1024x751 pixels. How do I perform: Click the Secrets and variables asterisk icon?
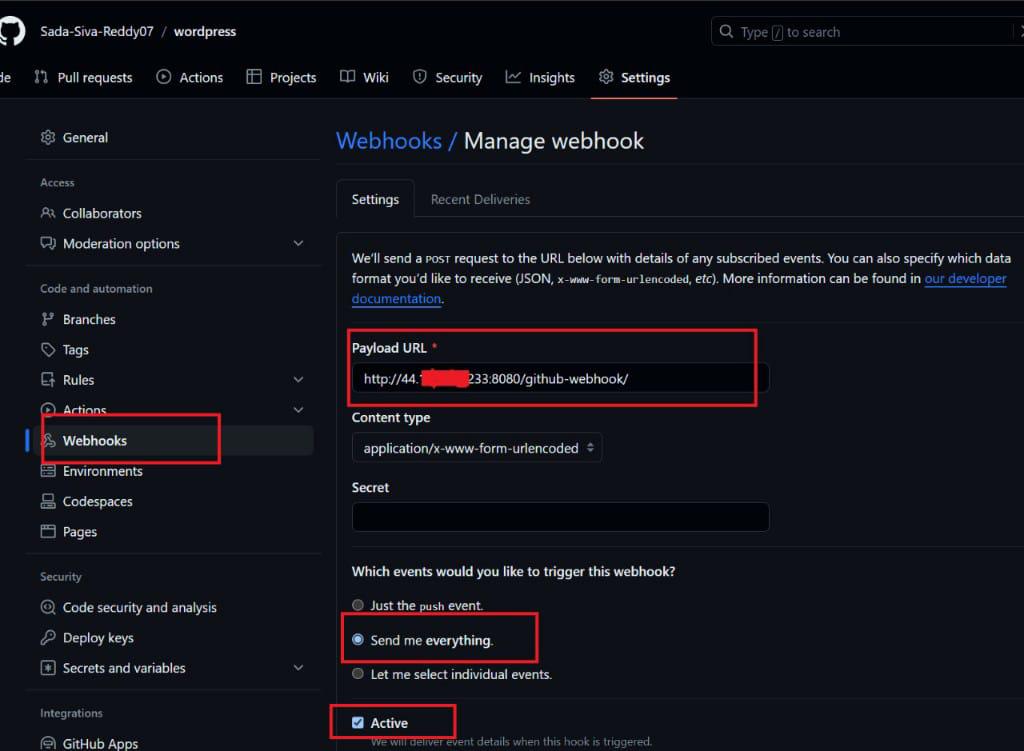coord(48,667)
